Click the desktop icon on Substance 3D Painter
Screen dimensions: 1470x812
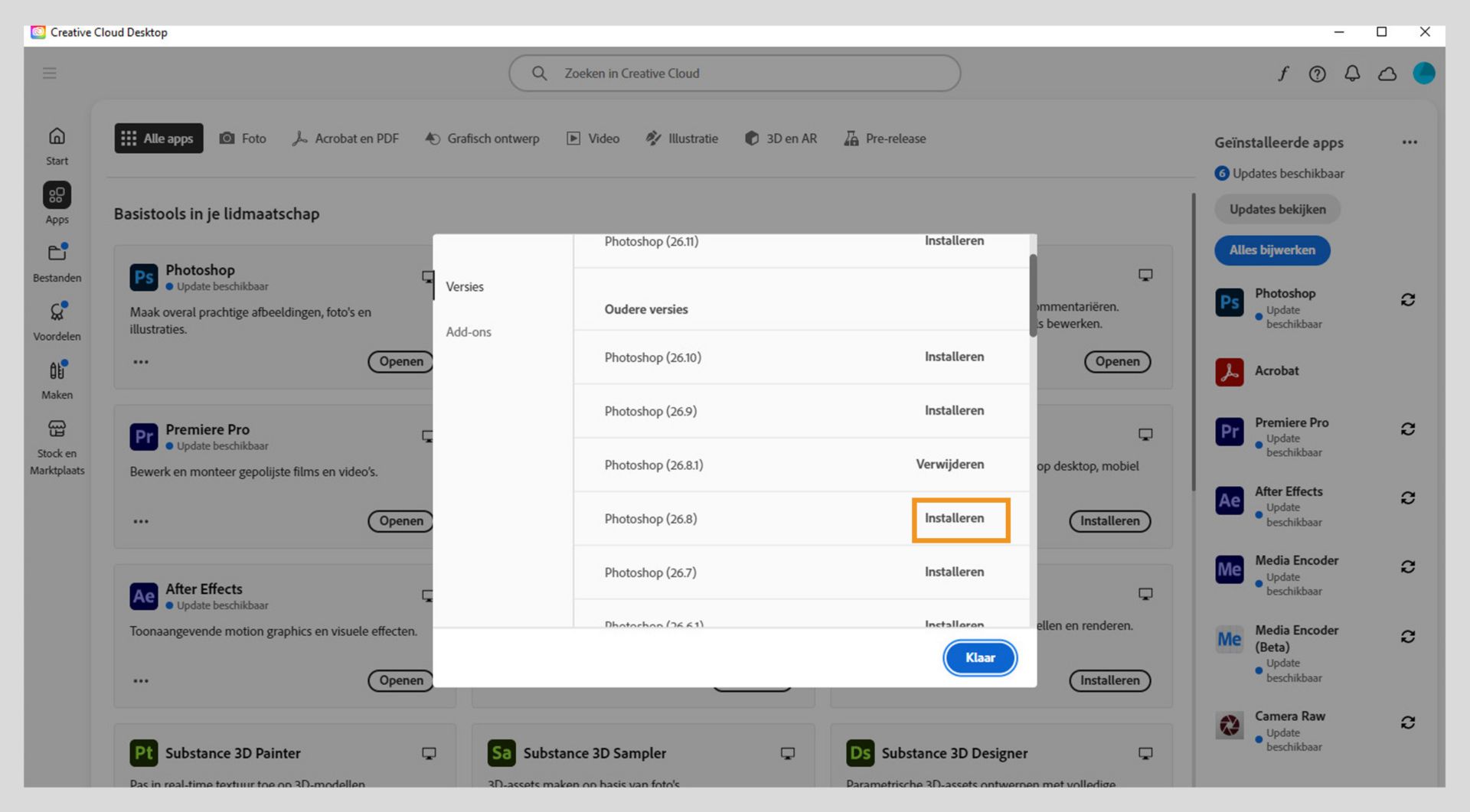(x=429, y=754)
